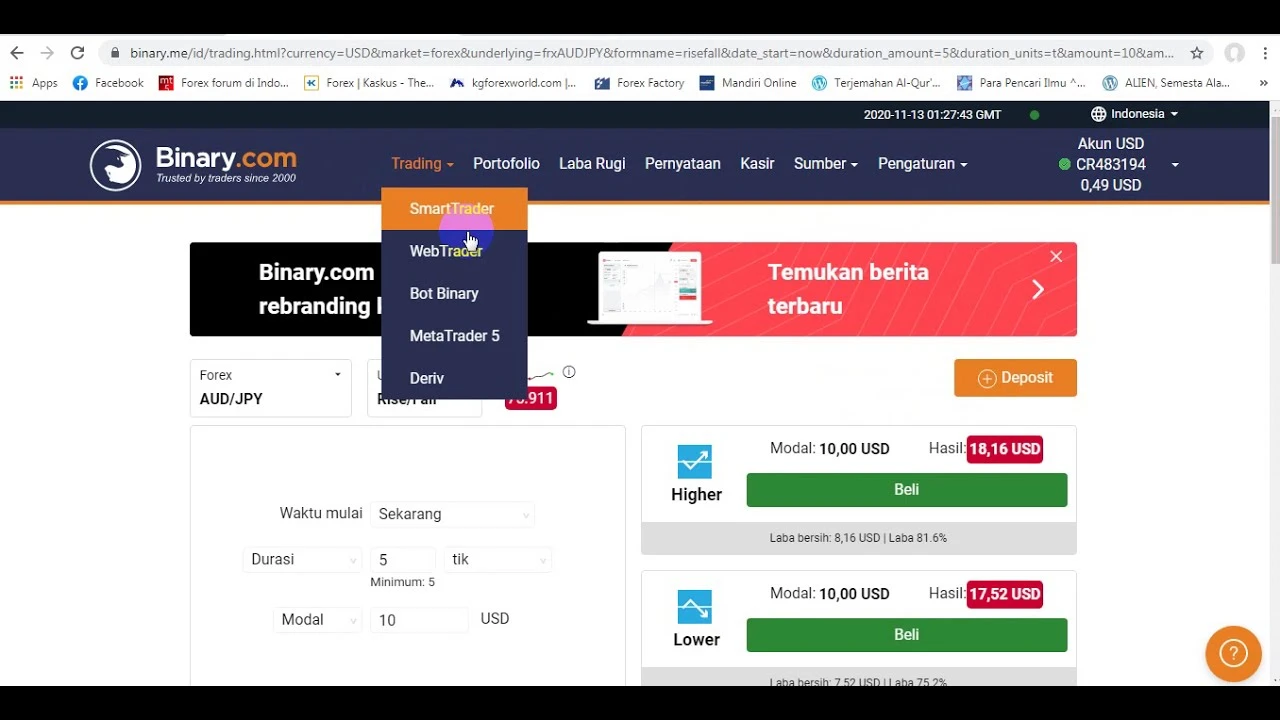Choose Deriv in the Trading dropdown
Screen dimensions: 1280x720
click(x=454, y=378)
